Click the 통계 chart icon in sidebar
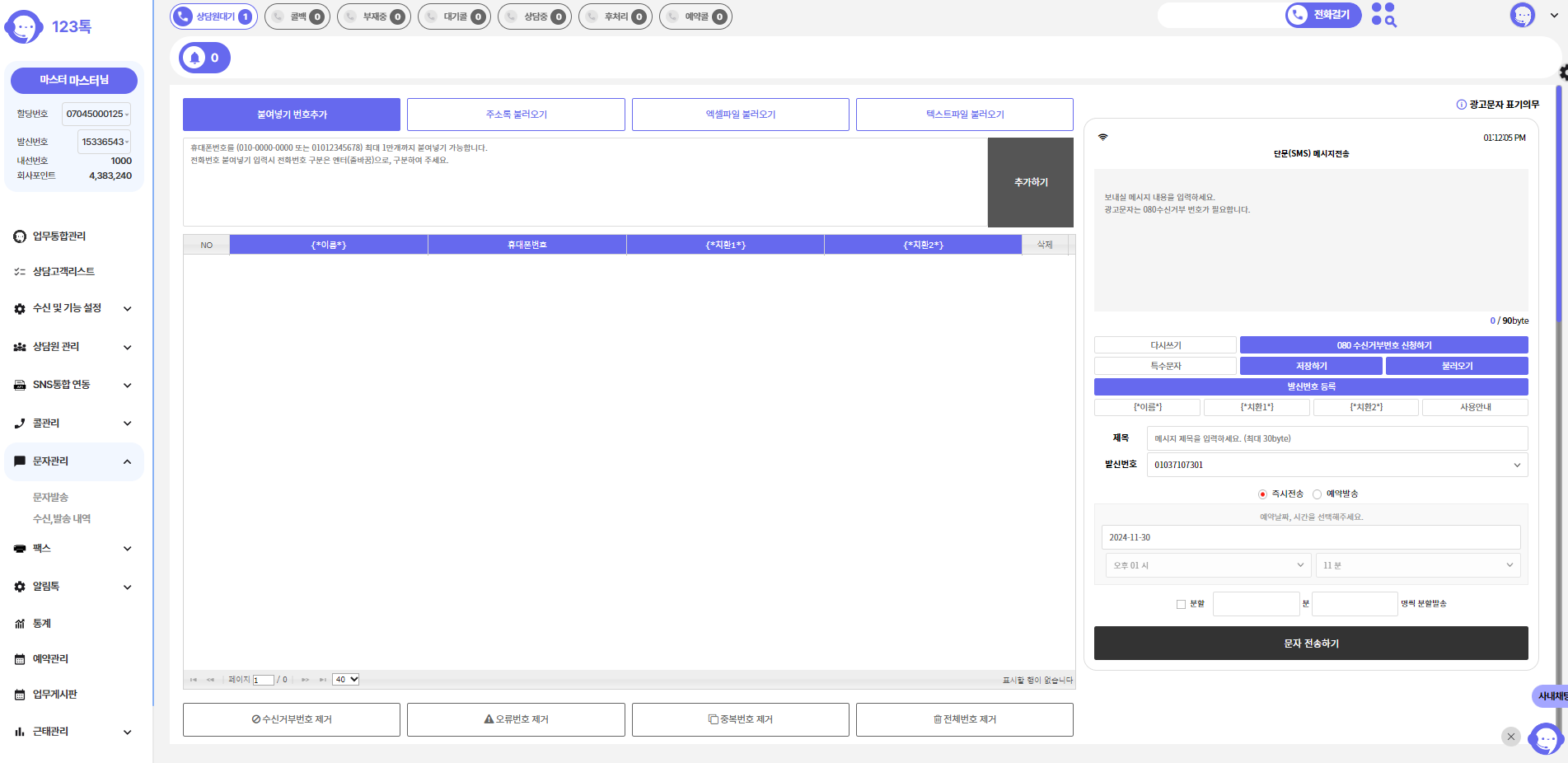Image resolution: width=1568 pixels, height=763 pixels. click(20, 624)
